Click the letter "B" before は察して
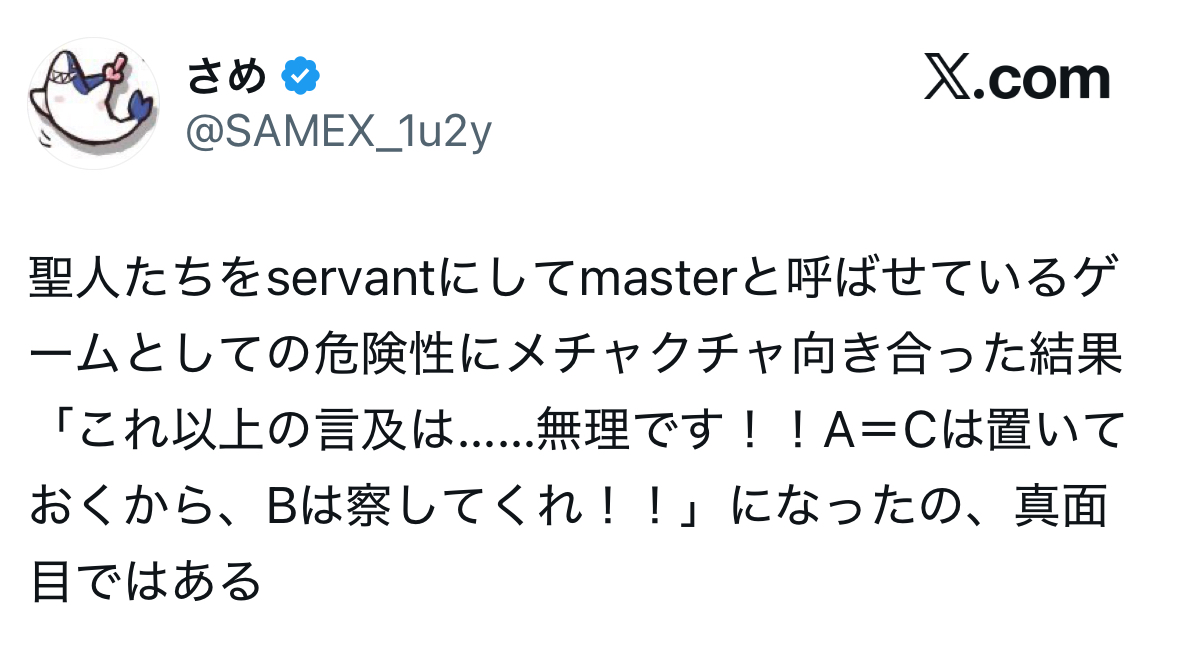 pyautogui.click(x=282, y=506)
